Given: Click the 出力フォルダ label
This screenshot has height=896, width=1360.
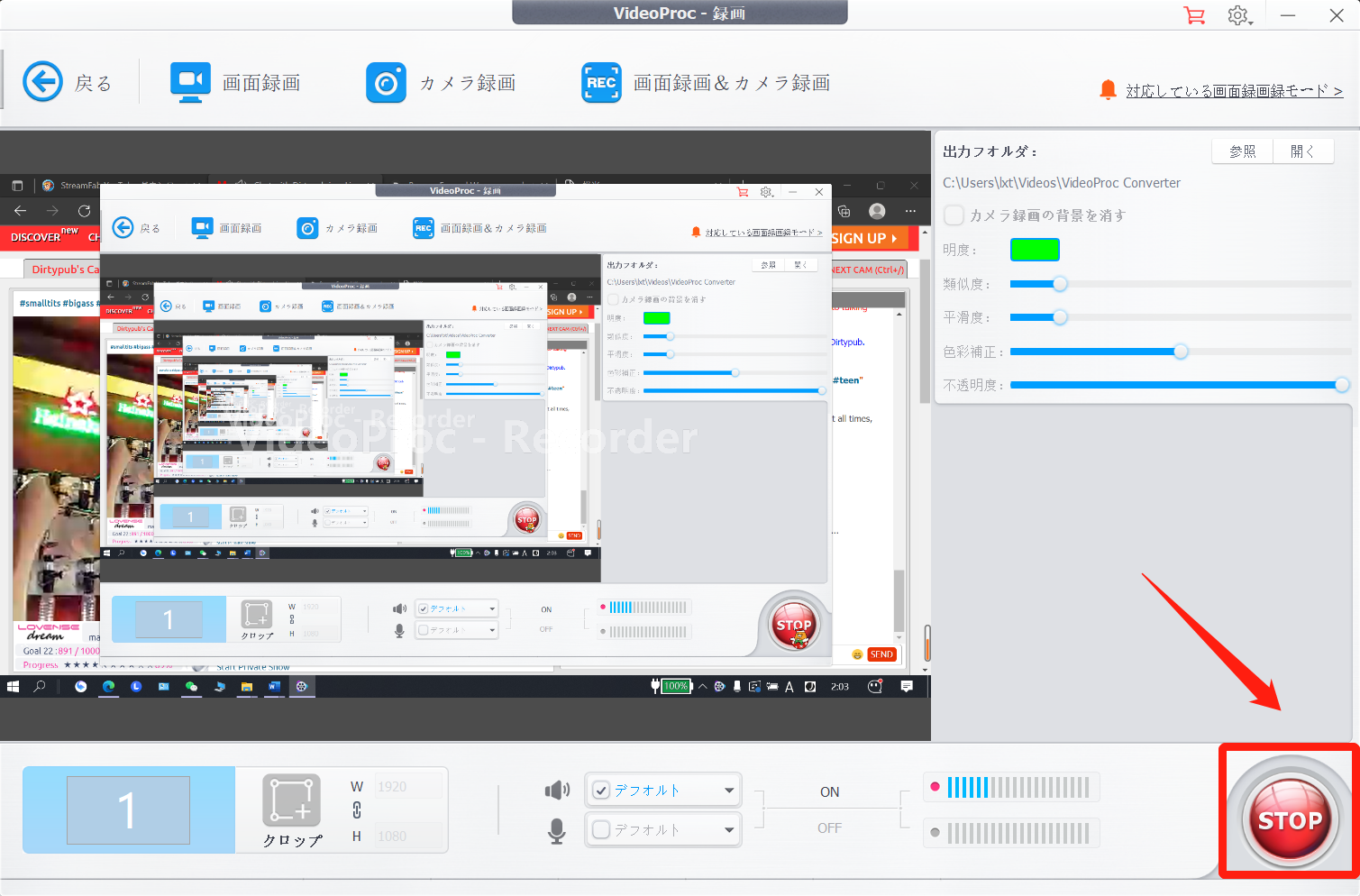Looking at the screenshot, I should (x=990, y=151).
